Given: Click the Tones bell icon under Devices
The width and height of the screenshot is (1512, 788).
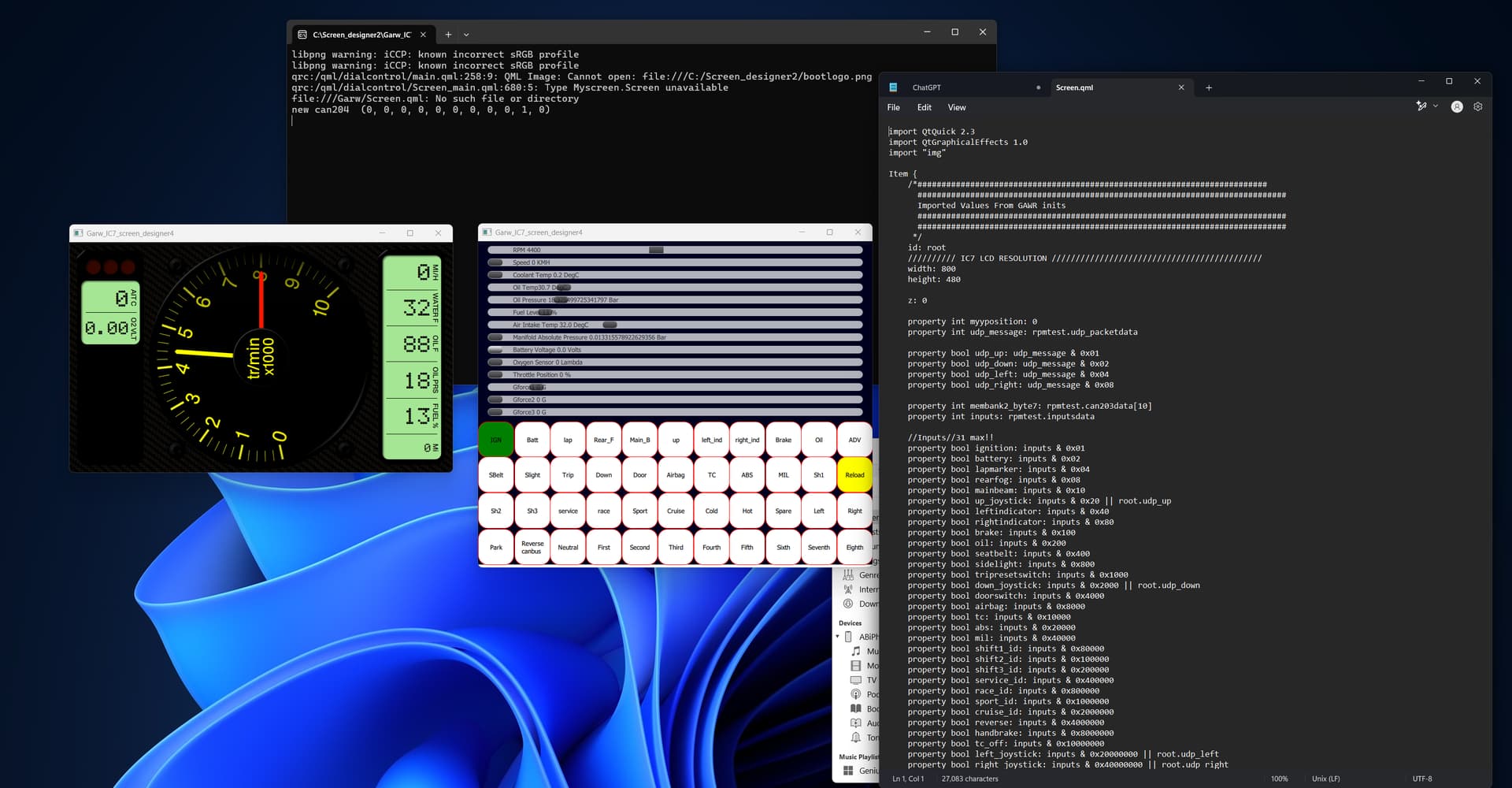Looking at the screenshot, I should (x=856, y=738).
